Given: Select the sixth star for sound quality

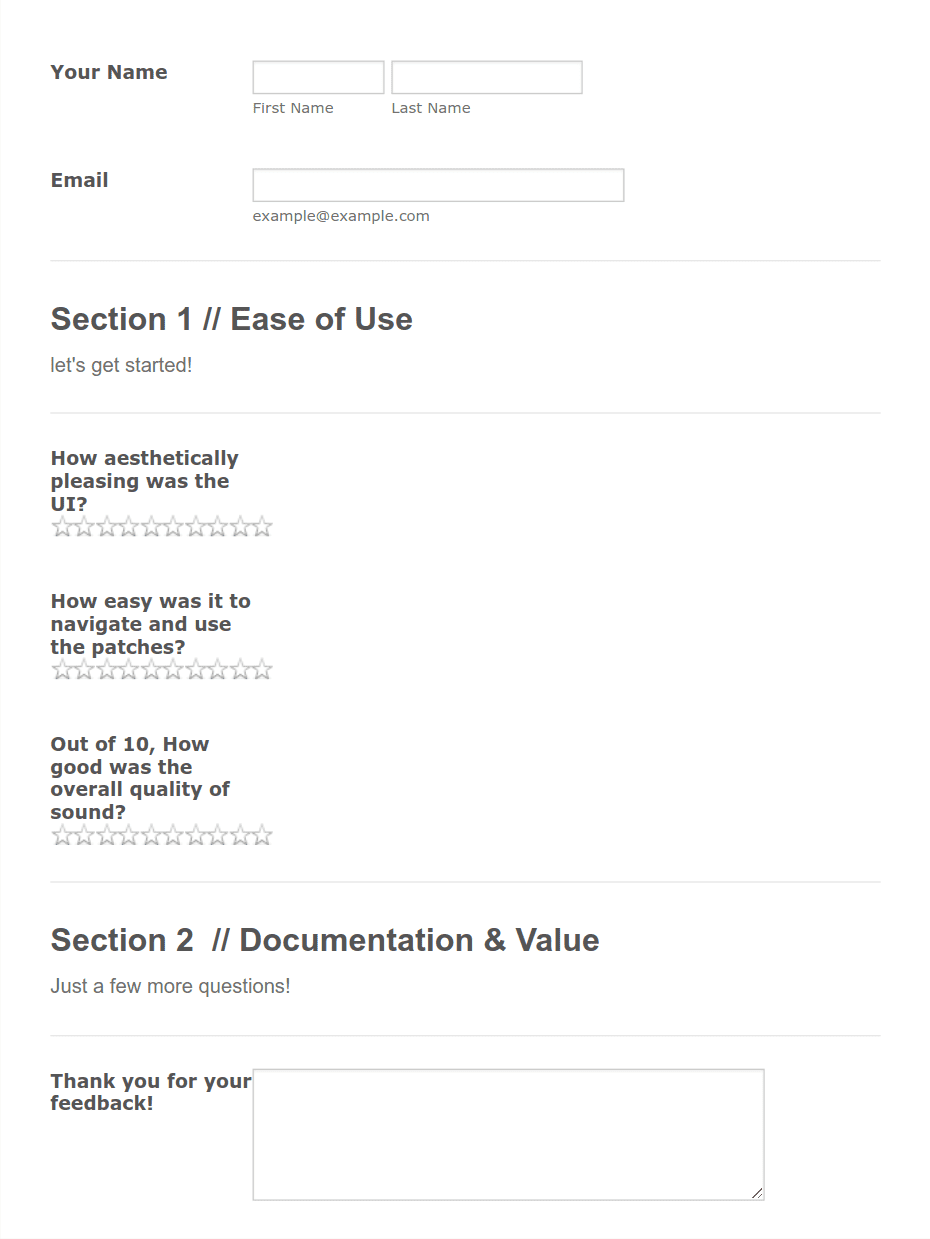Looking at the screenshot, I should tap(173, 835).
